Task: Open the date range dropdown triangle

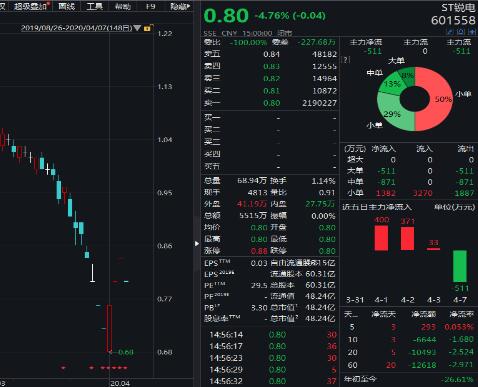Action: point(137,28)
